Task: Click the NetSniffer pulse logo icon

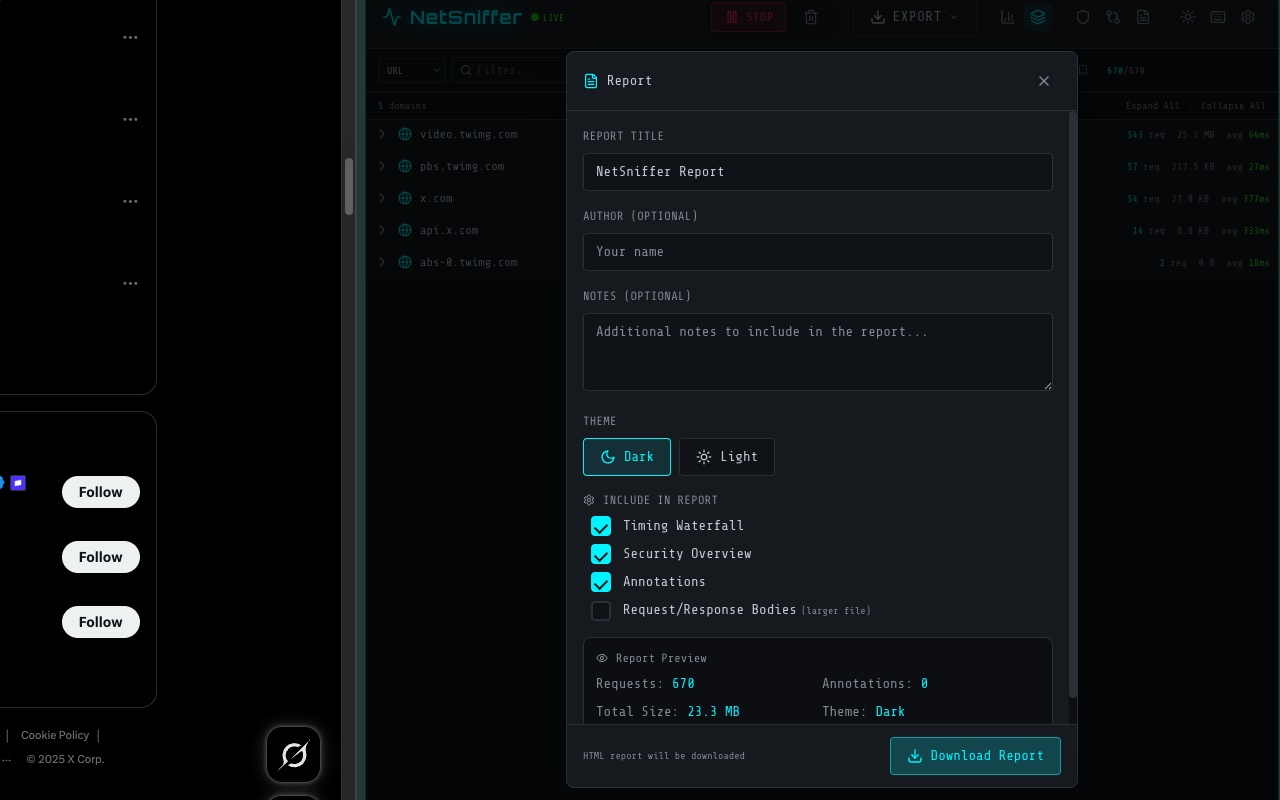Action: click(392, 17)
